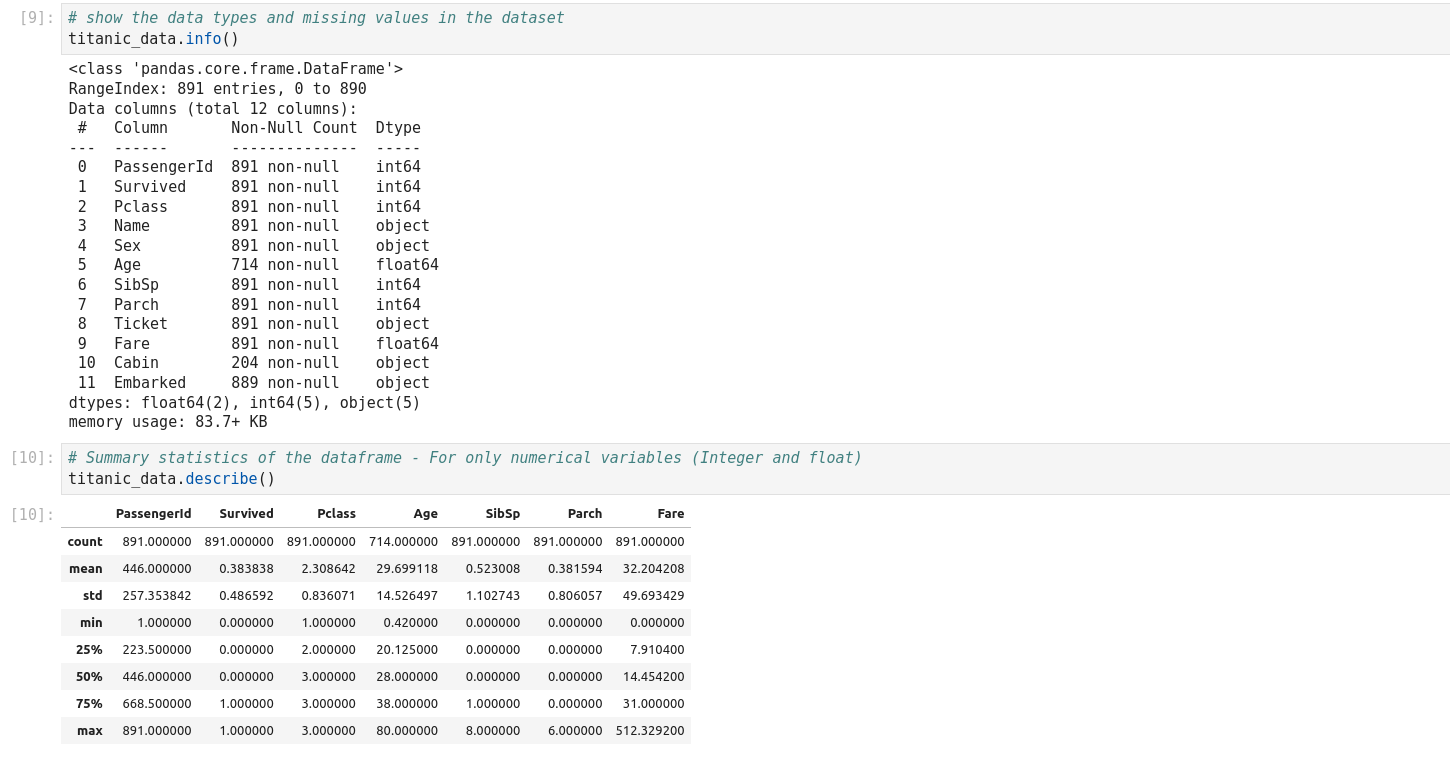Select the [9]: input cell prompt
This screenshot has height=762, width=1450.
coord(37,18)
